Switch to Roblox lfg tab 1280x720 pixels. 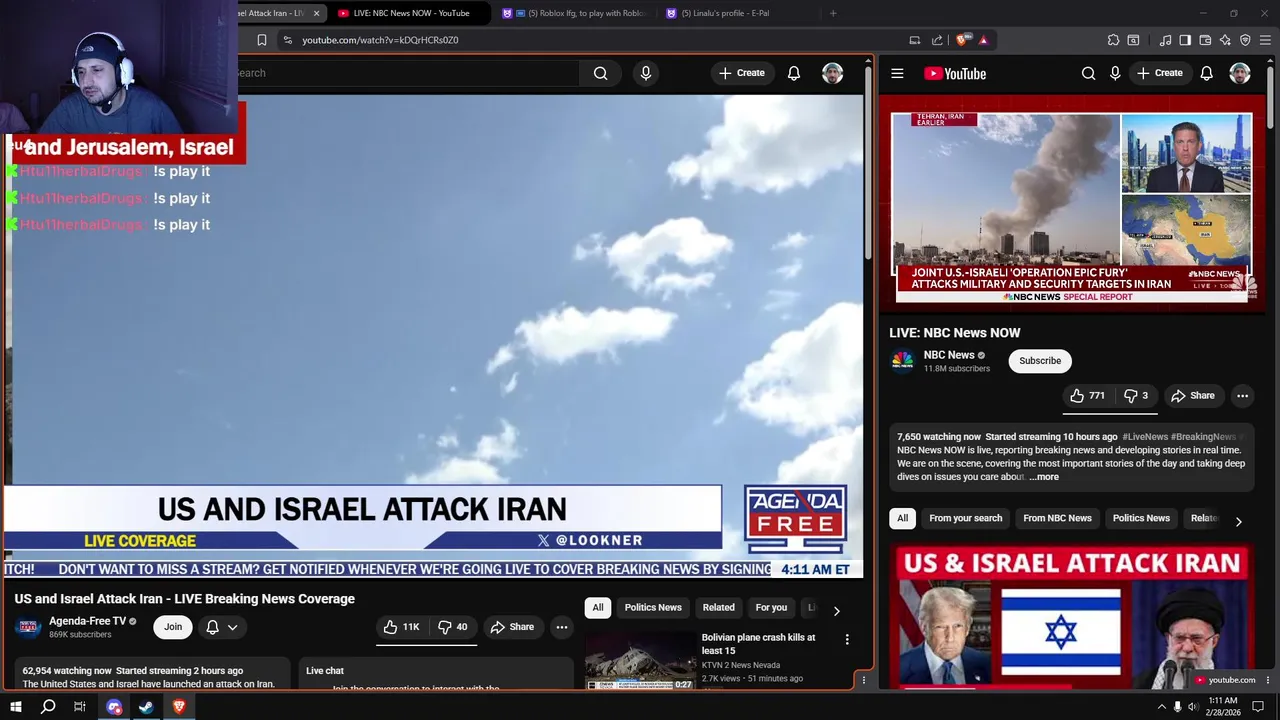(x=575, y=13)
